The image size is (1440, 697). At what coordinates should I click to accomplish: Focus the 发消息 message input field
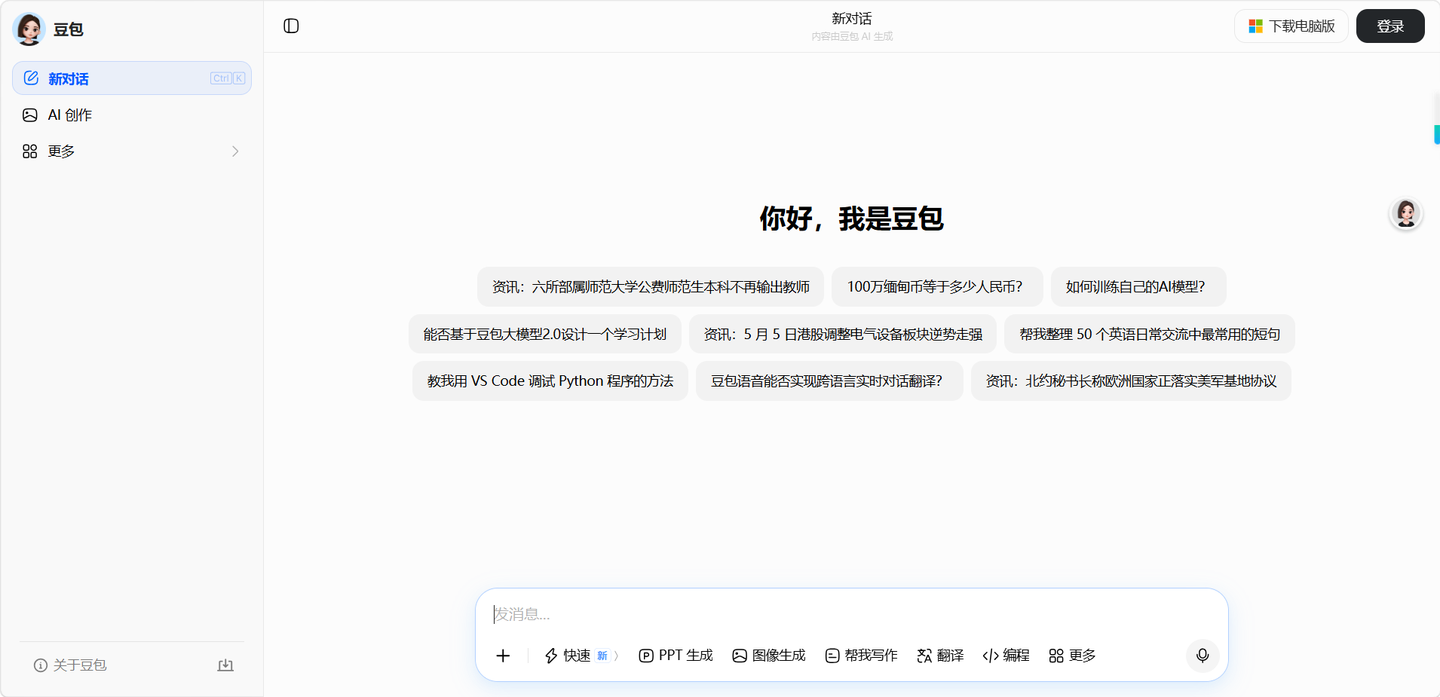[851, 614]
